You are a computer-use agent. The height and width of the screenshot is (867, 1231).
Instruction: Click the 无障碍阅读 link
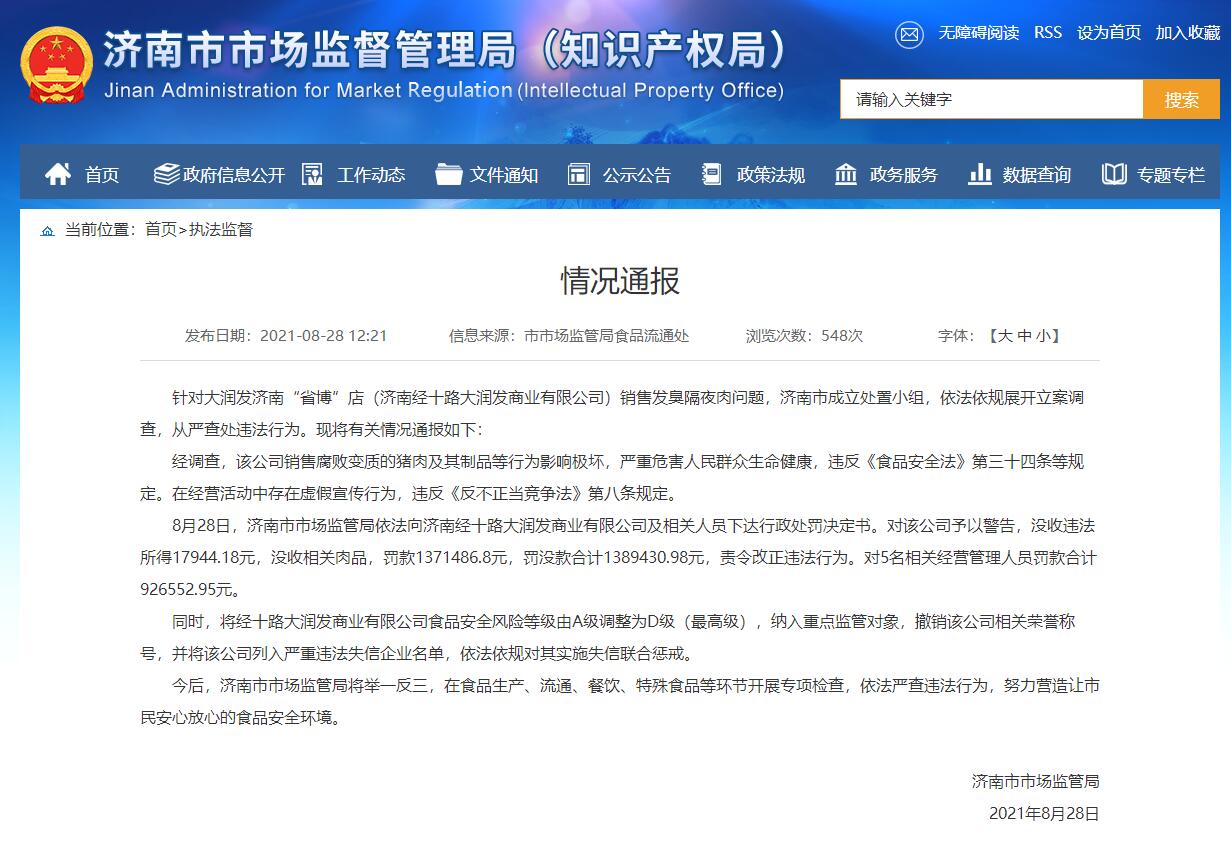pos(978,33)
